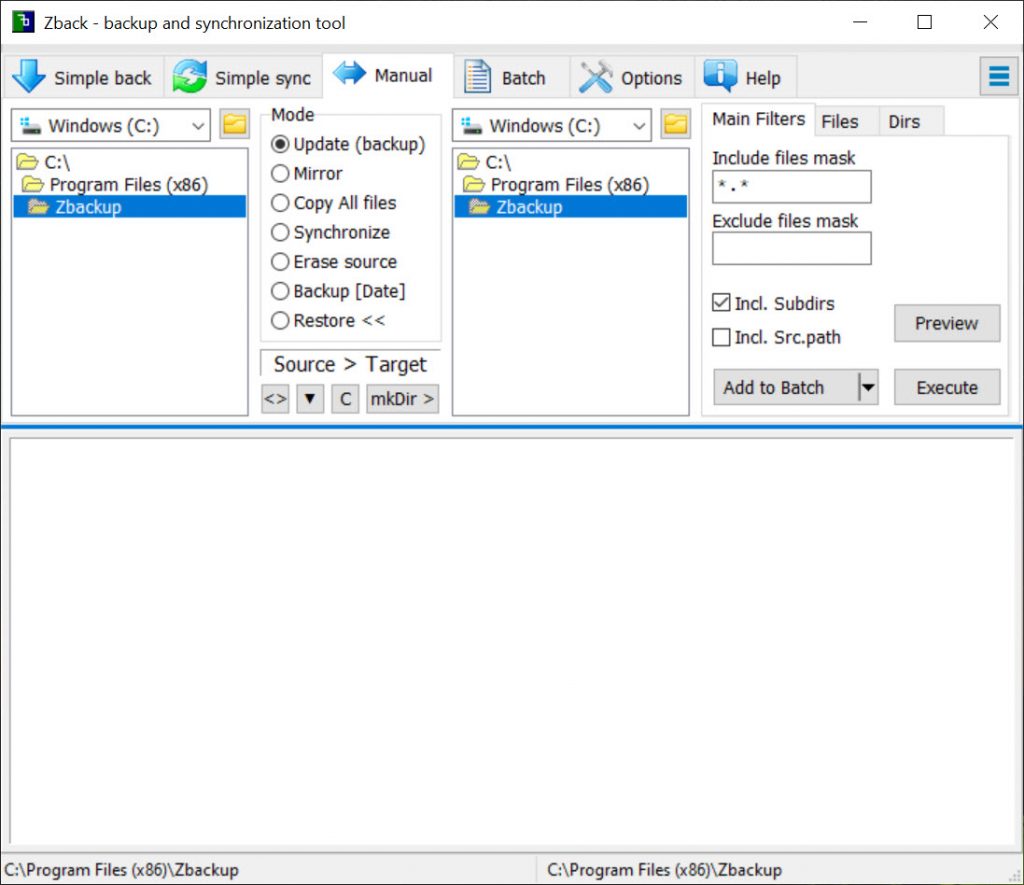
Task: Click the Help info icon
Action: tap(720, 76)
